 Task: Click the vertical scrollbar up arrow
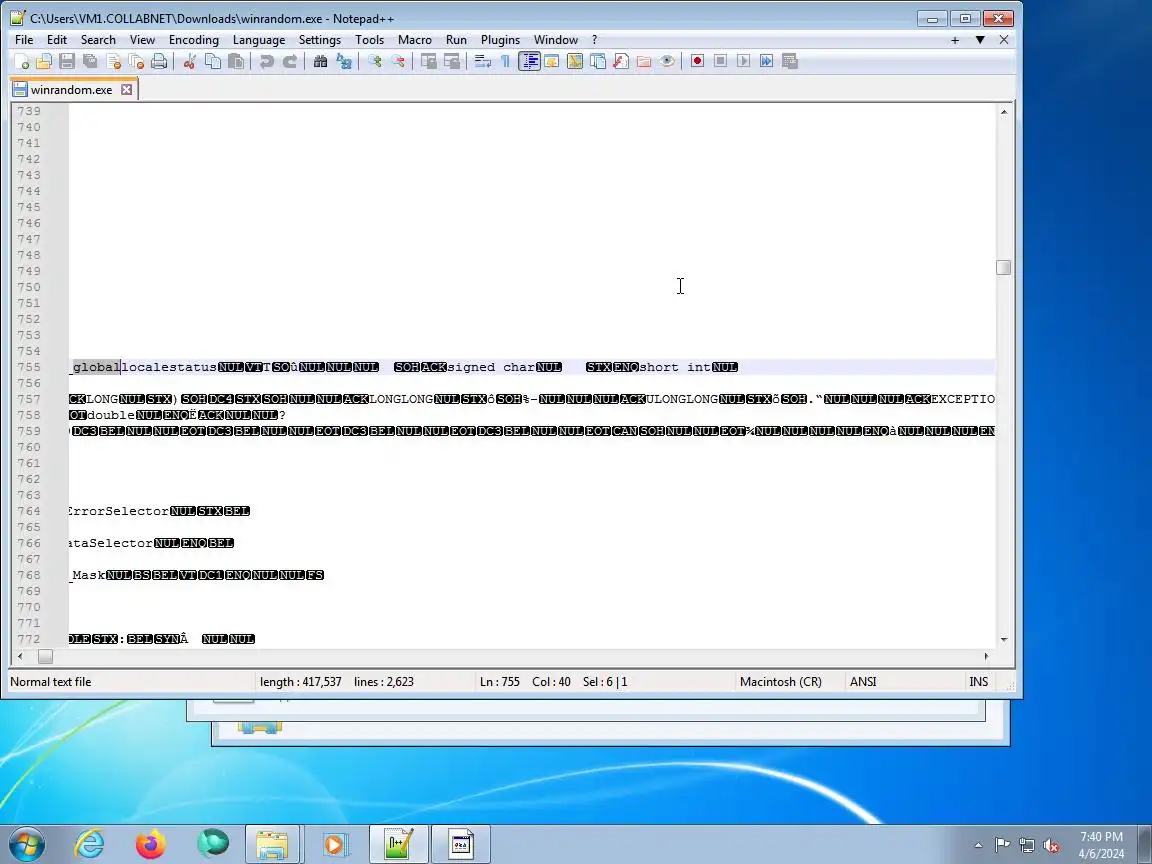tap(1004, 112)
